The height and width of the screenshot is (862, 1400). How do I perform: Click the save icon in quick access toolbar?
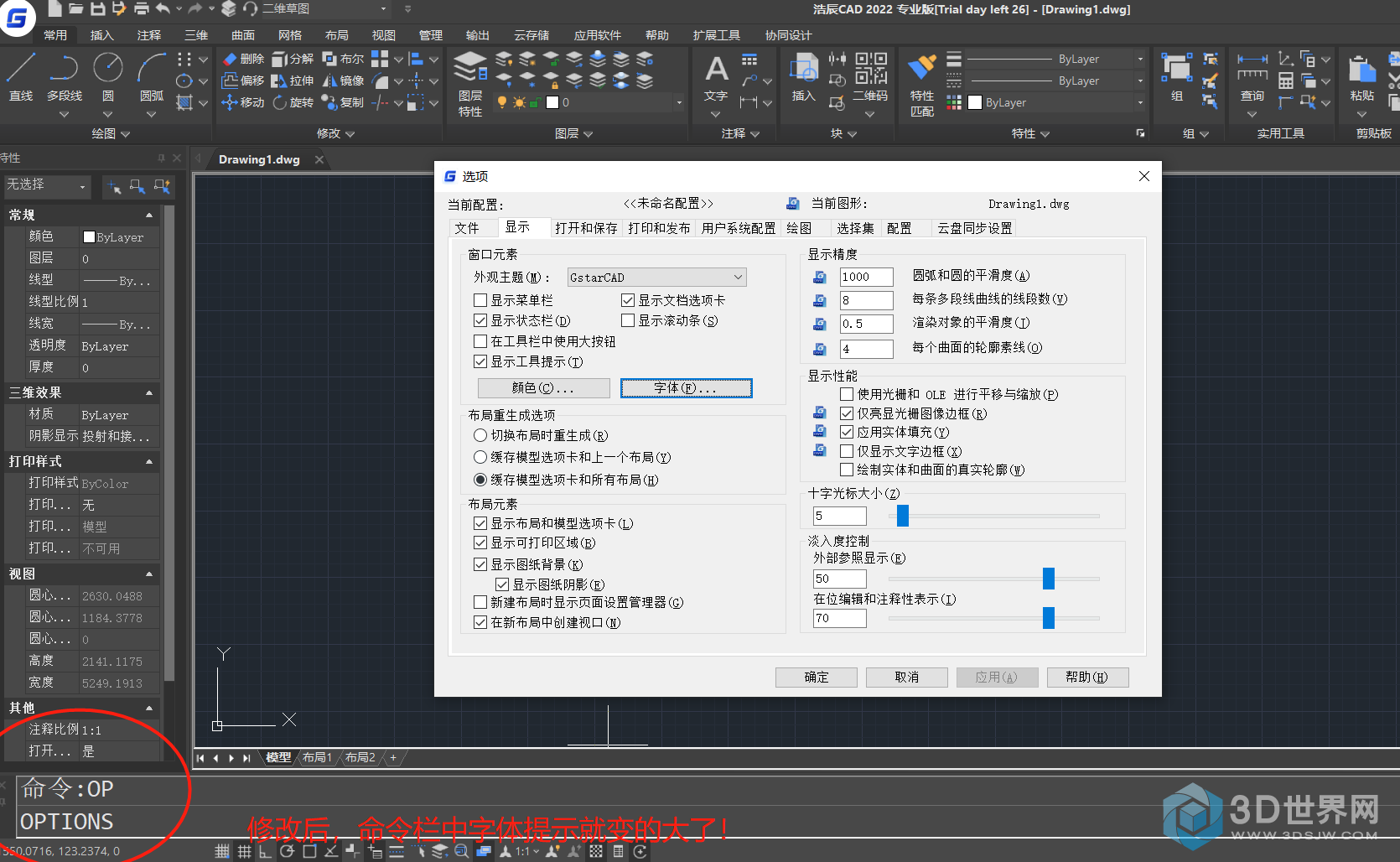98,8
